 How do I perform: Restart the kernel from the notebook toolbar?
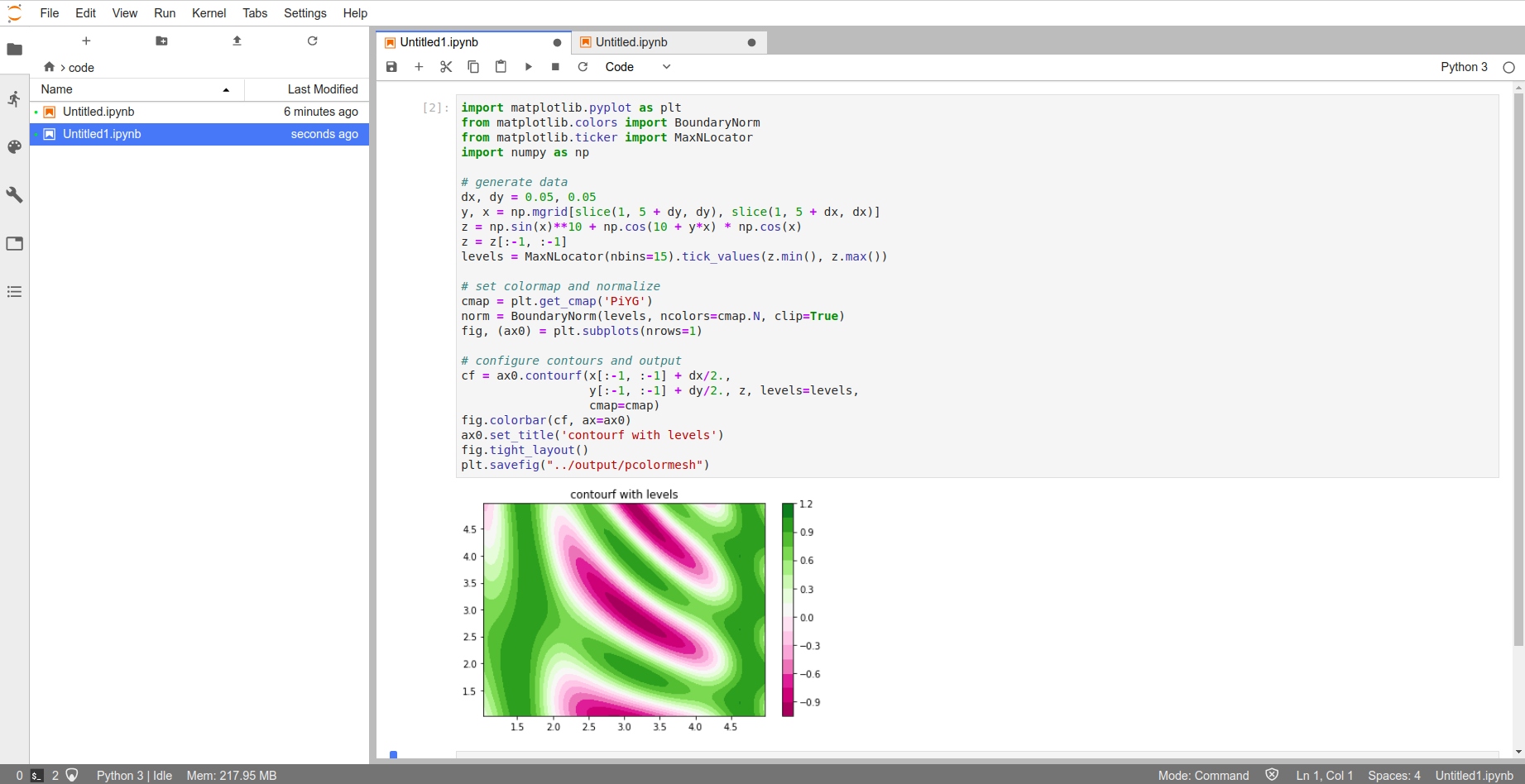(583, 67)
